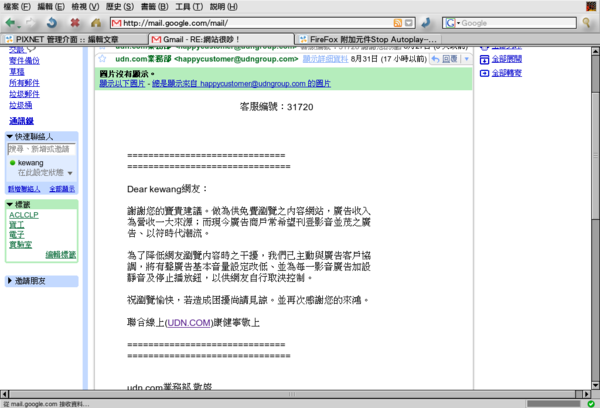Open the 電子 label
Viewport: 600px width, 408px height.
tap(16, 235)
